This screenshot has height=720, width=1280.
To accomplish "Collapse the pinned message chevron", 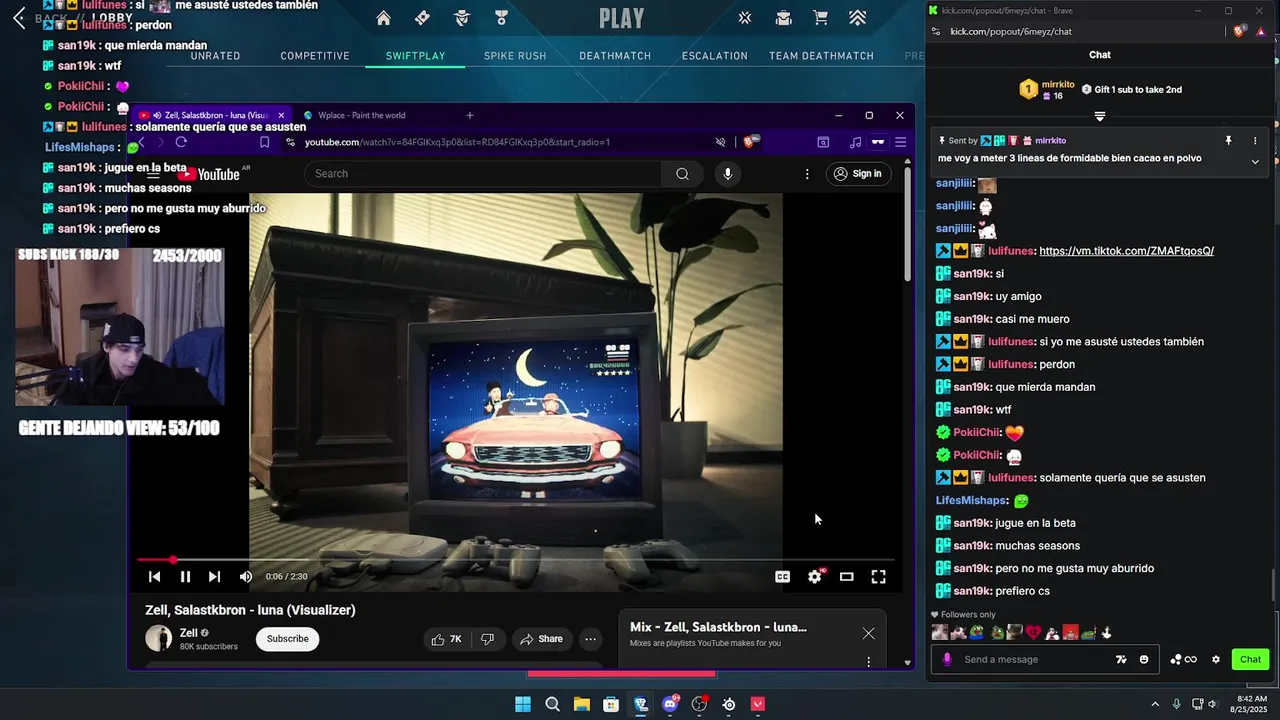I will pyautogui.click(x=1255, y=161).
